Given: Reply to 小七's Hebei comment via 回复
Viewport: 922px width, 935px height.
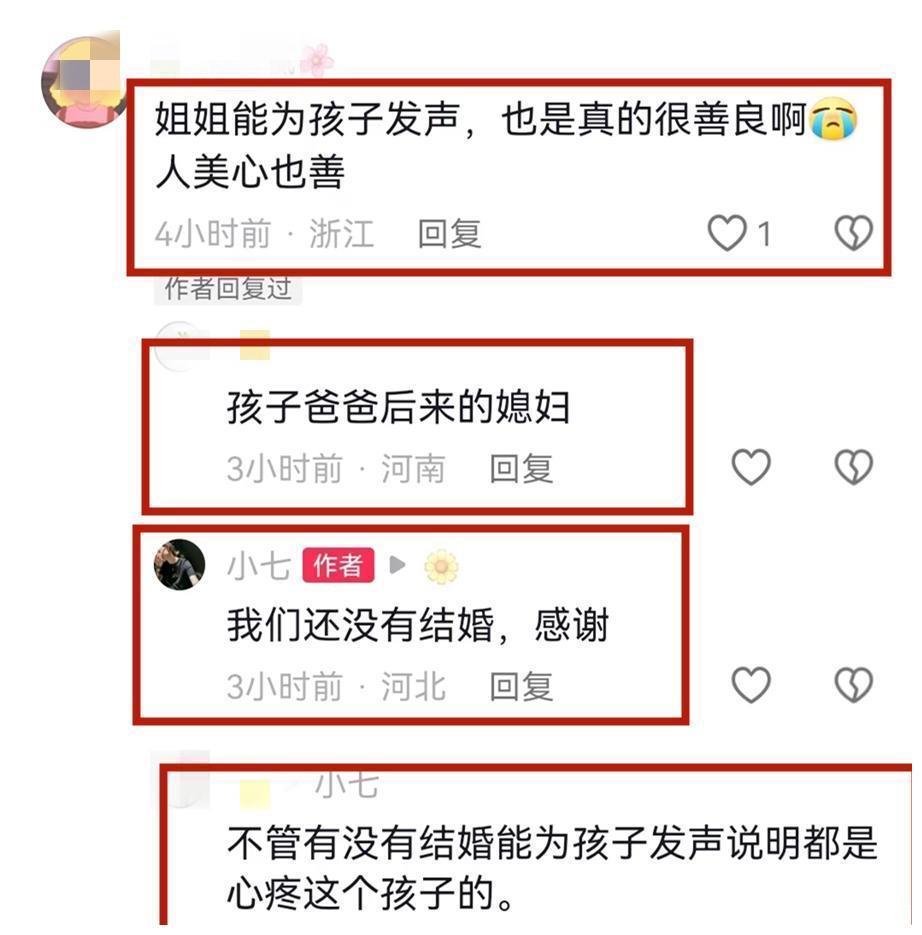Looking at the screenshot, I should [x=521, y=686].
